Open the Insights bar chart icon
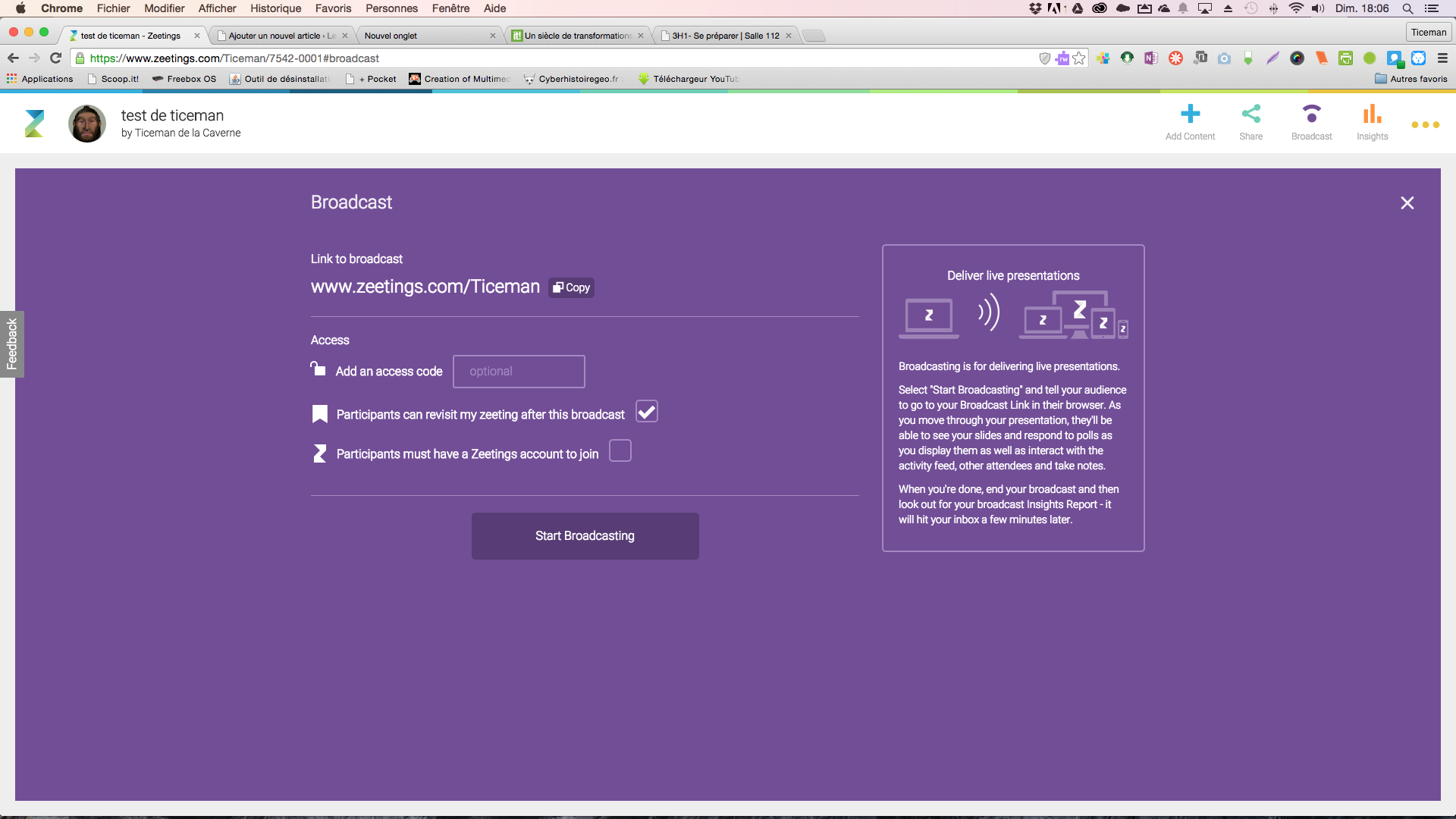Viewport: 1456px width, 819px height. (1372, 114)
